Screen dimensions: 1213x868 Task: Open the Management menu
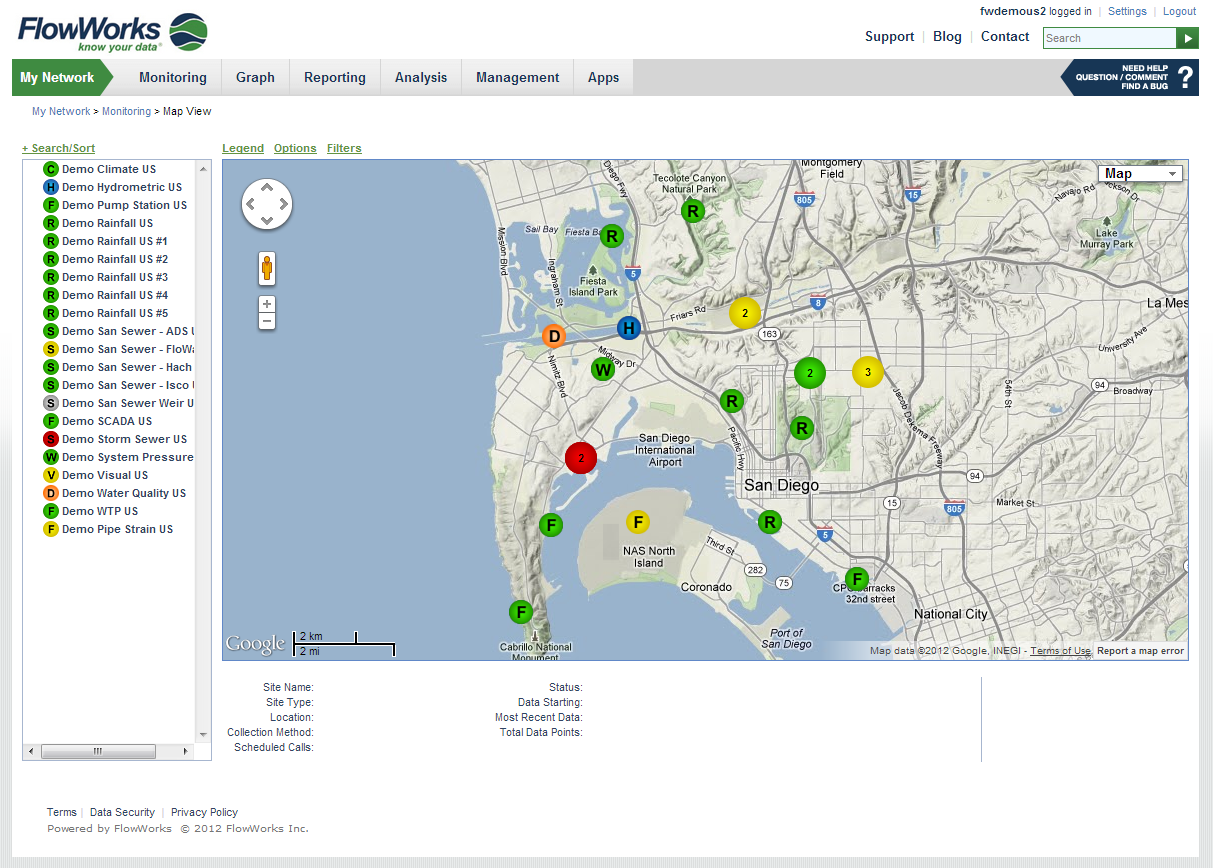point(518,77)
